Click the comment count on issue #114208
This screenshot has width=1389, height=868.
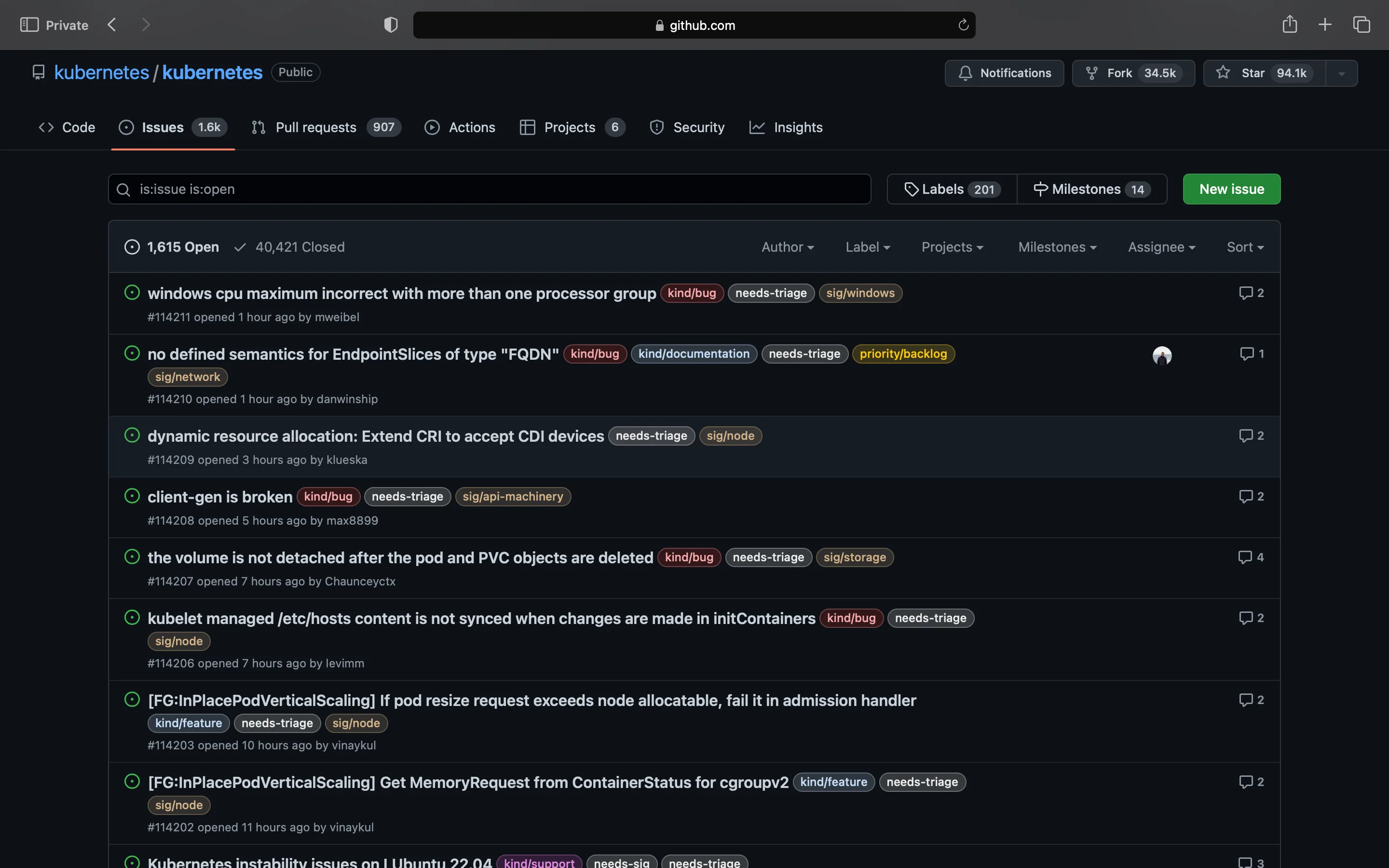[x=1260, y=497]
